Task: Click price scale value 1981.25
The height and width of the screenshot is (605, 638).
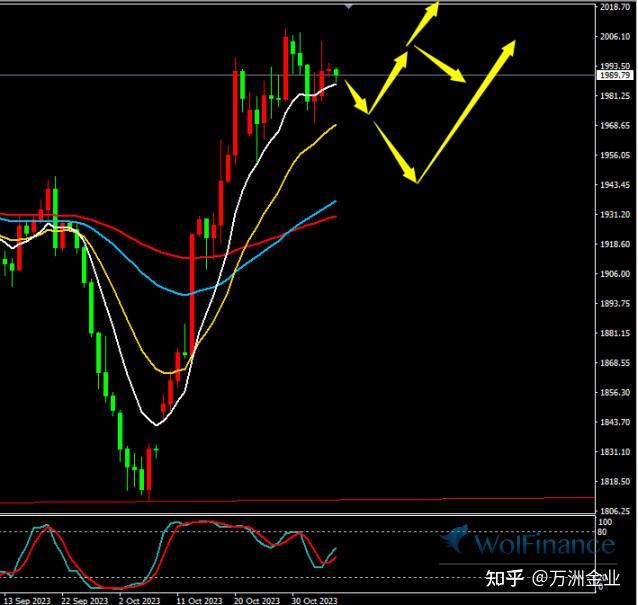Action: point(615,96)
